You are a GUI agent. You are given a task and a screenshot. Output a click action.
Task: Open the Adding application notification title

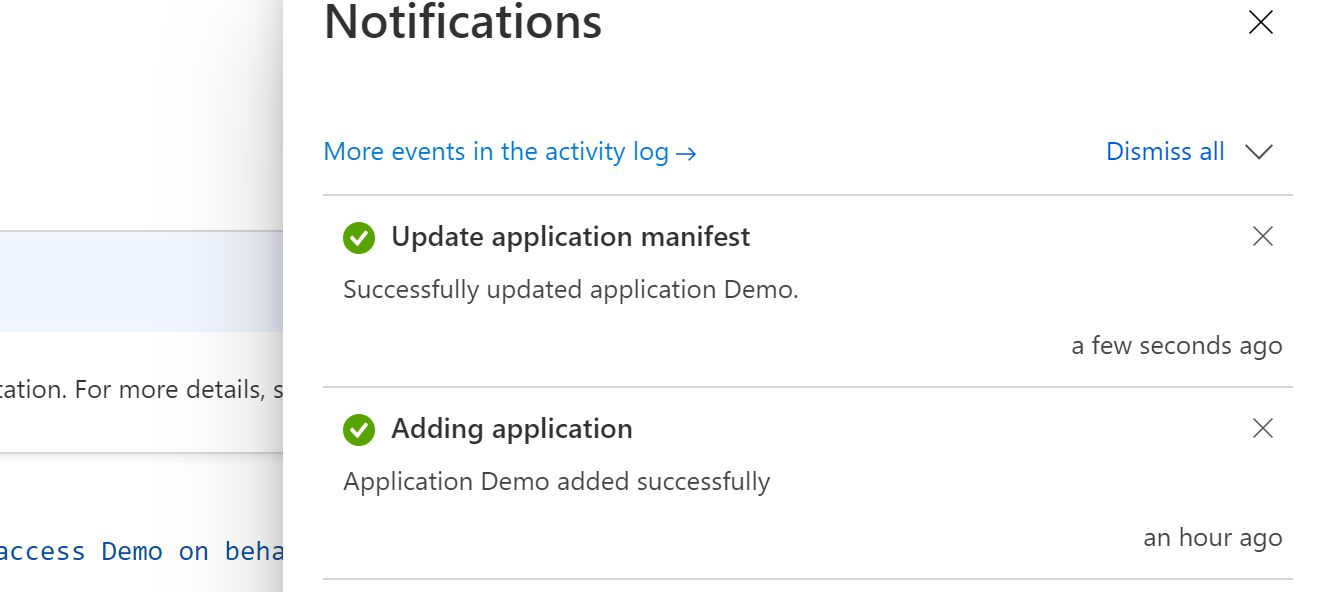coord(512,429)
